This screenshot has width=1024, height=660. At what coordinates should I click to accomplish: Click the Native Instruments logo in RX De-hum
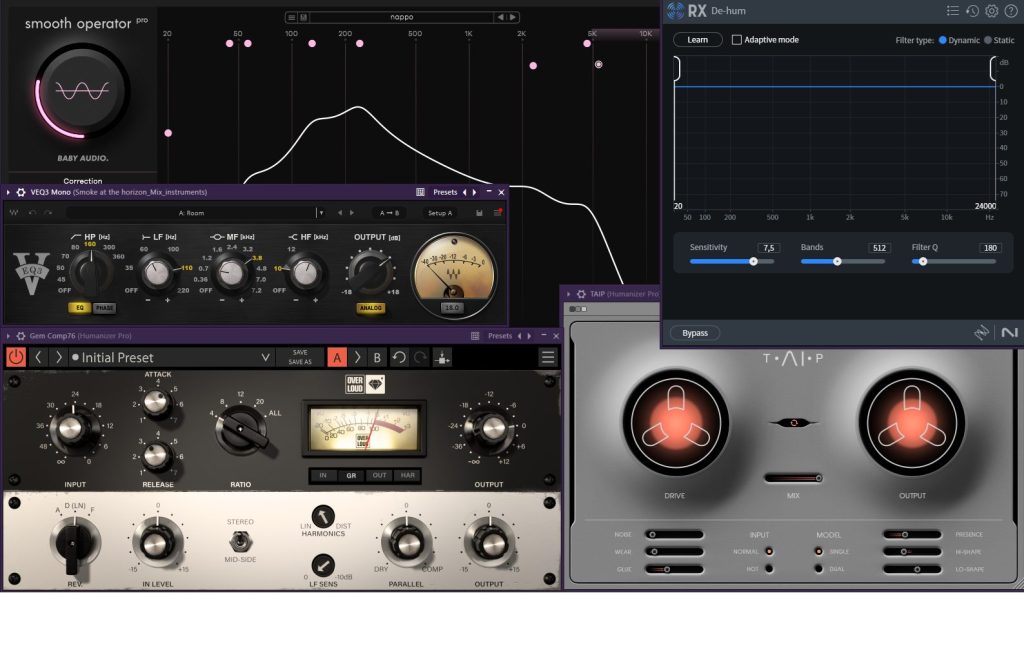[1010, 333]
